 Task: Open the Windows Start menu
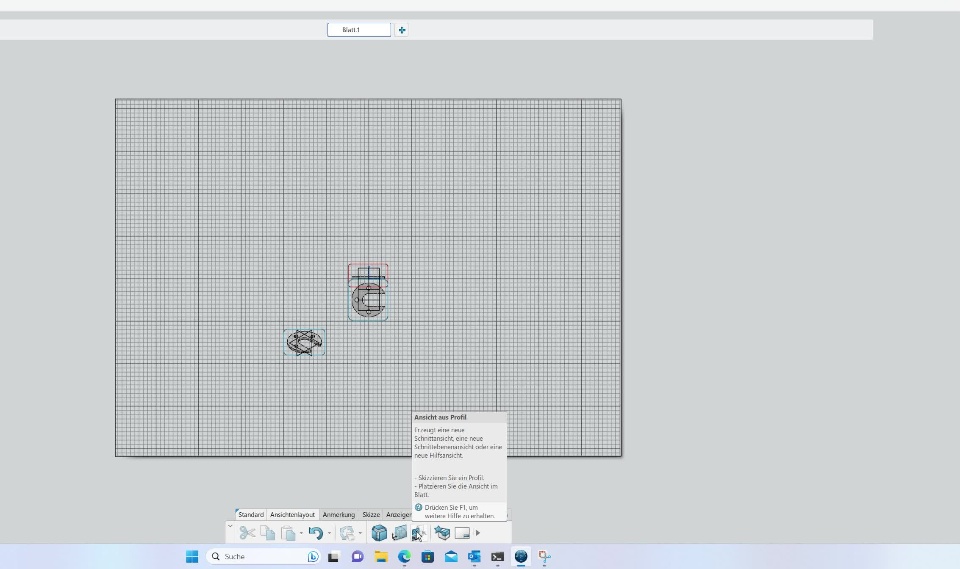(x=192, y=556)
